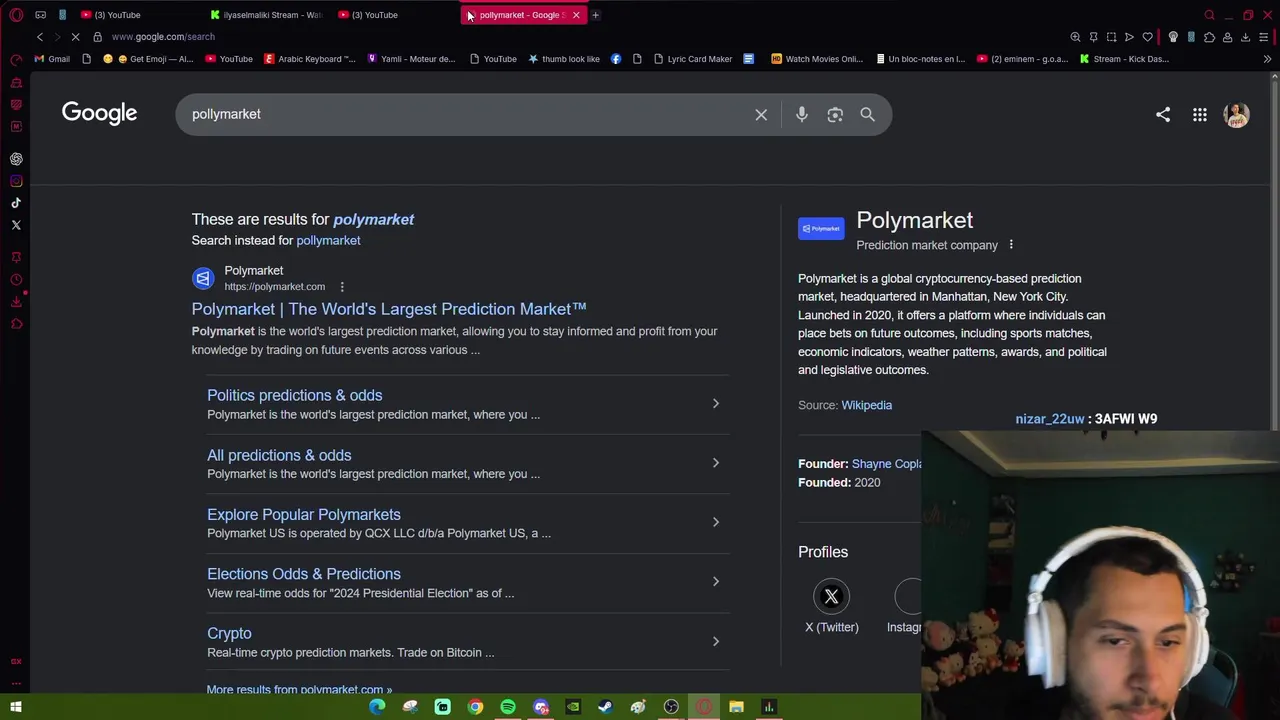This screenshot has height=720, width=1280.
Task: Open File Explorer from the taskbar
Action: click(x=736, y=707)
